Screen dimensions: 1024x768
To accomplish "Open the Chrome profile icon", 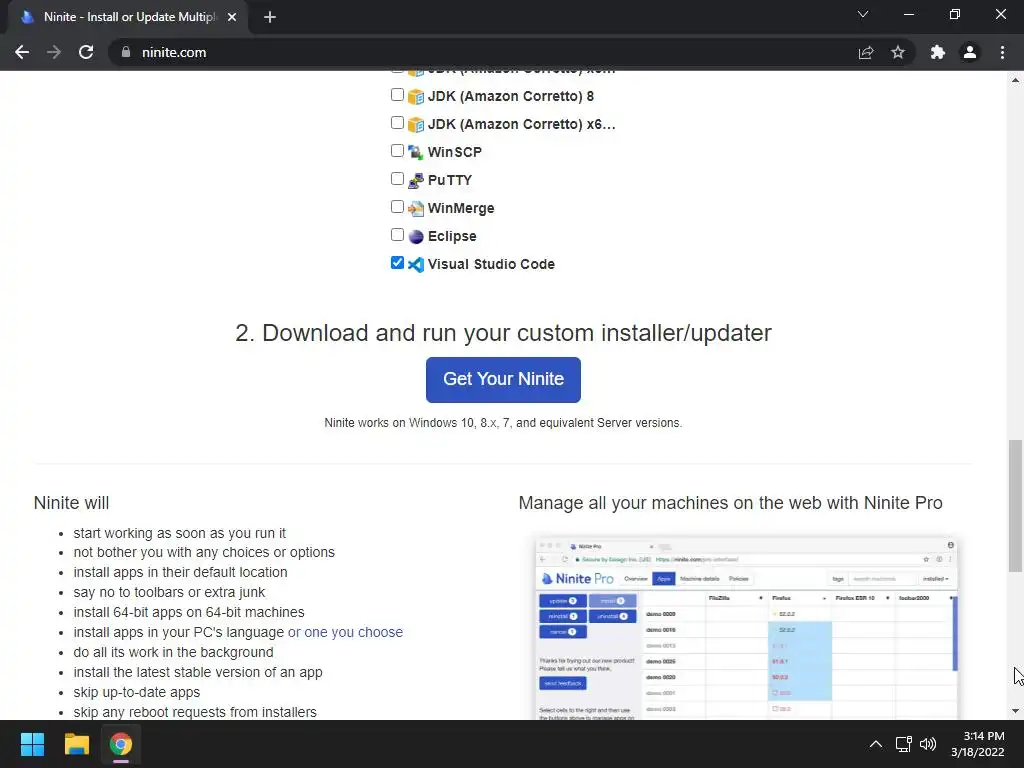I will [970, 52].
